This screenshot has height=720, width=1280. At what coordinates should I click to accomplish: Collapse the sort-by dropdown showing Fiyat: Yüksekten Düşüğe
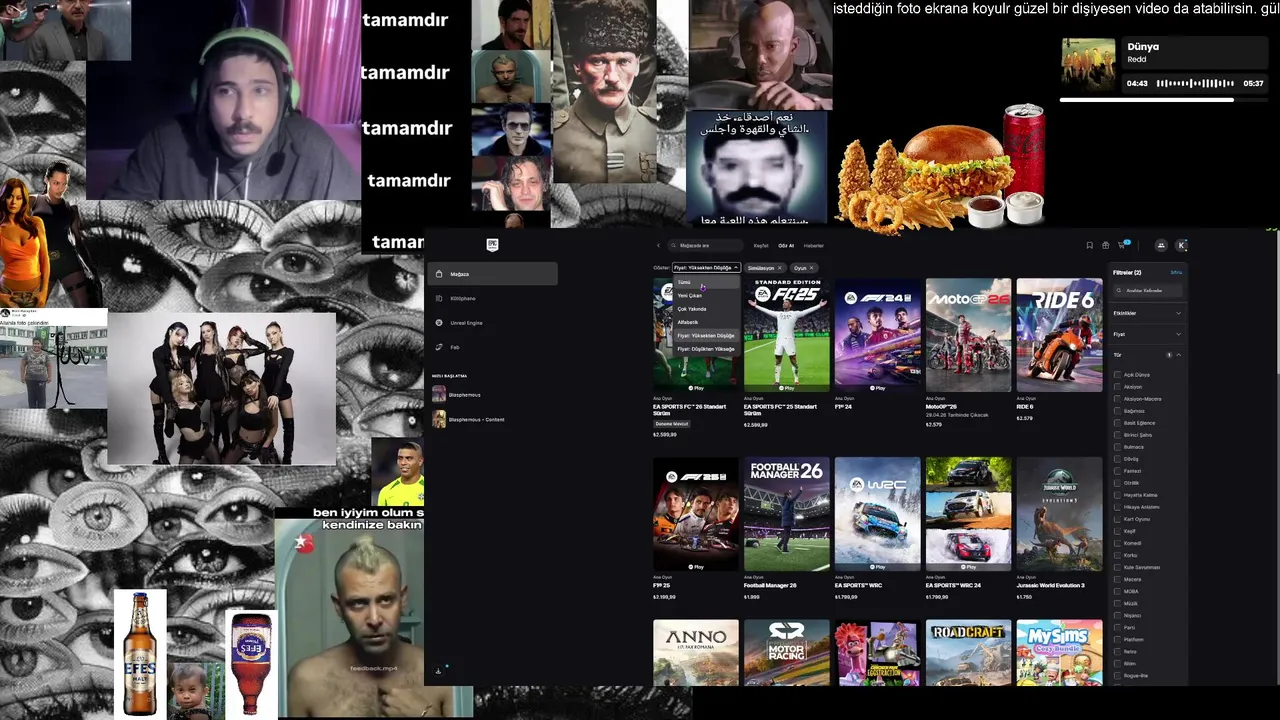[706, 268]
